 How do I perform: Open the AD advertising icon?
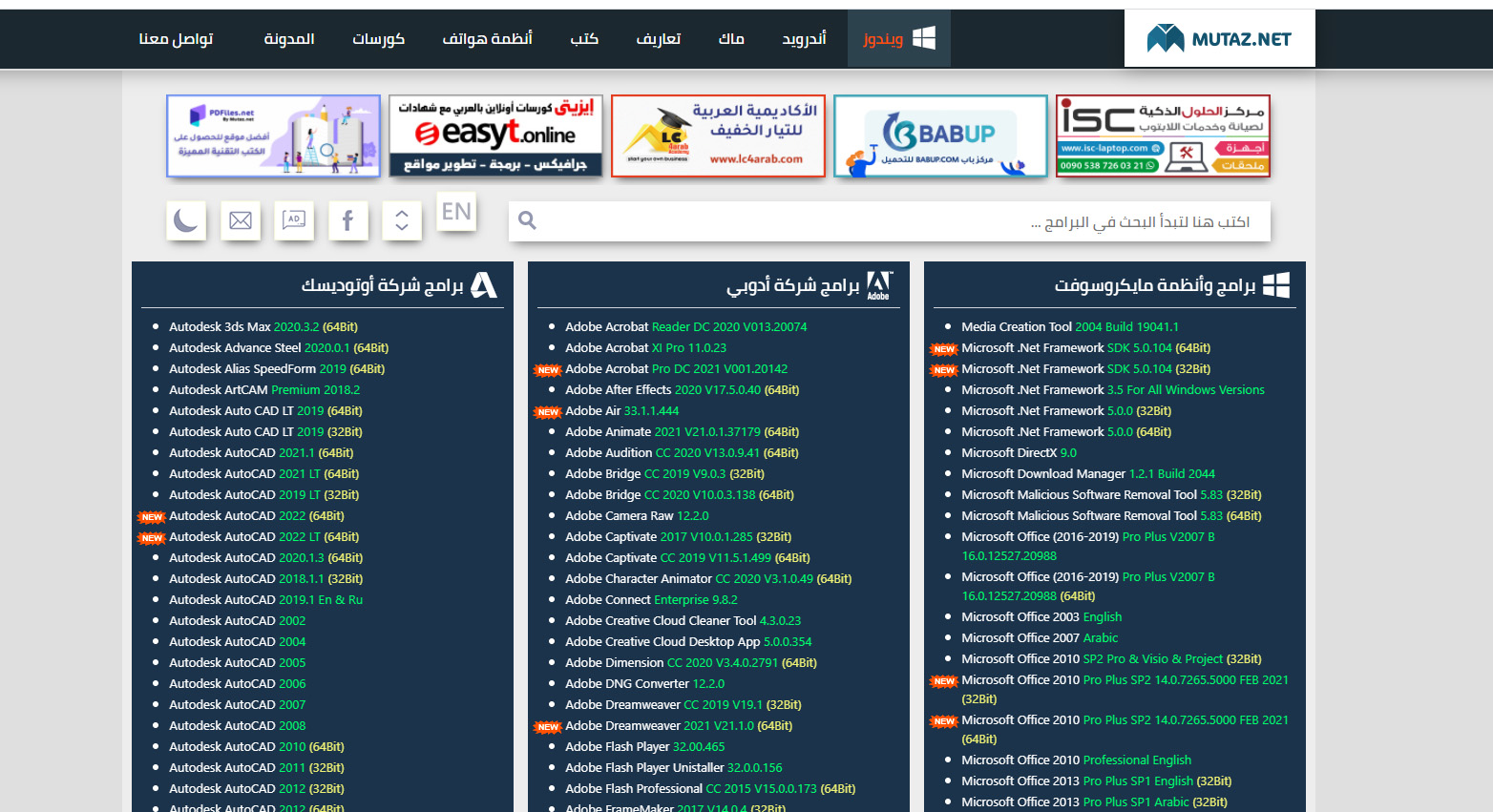pos(294,220)
